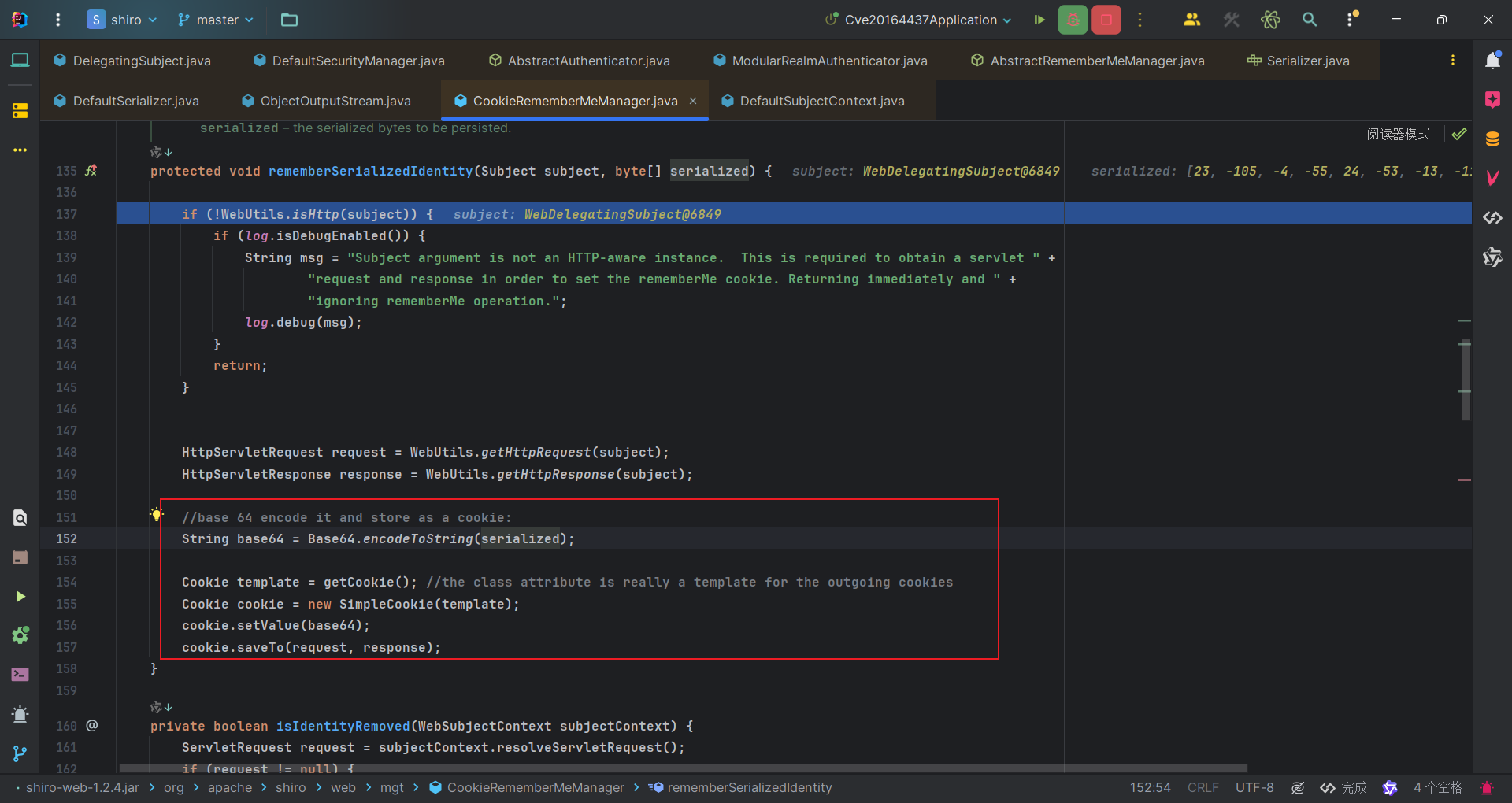Open the pink star tool window

coord(1492,99)
